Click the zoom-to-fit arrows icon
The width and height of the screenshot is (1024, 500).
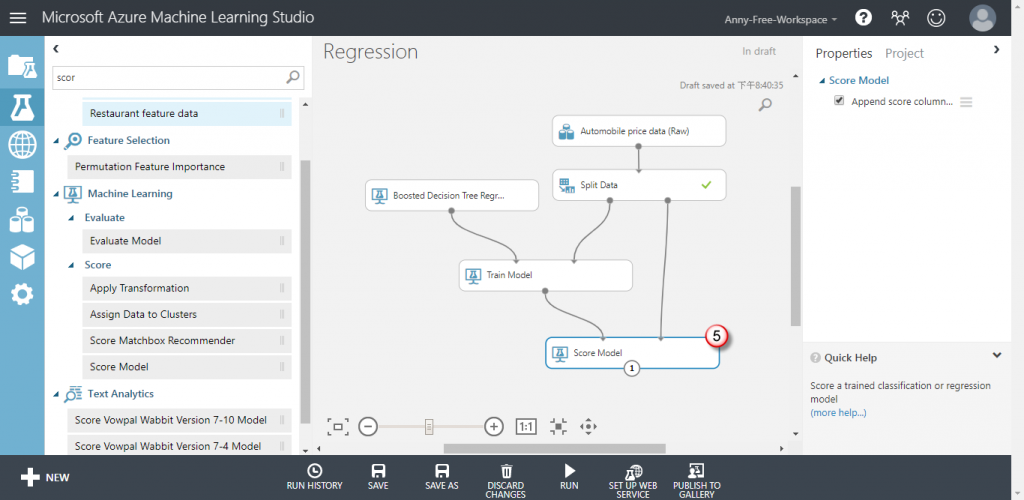[x=558, y=427]
